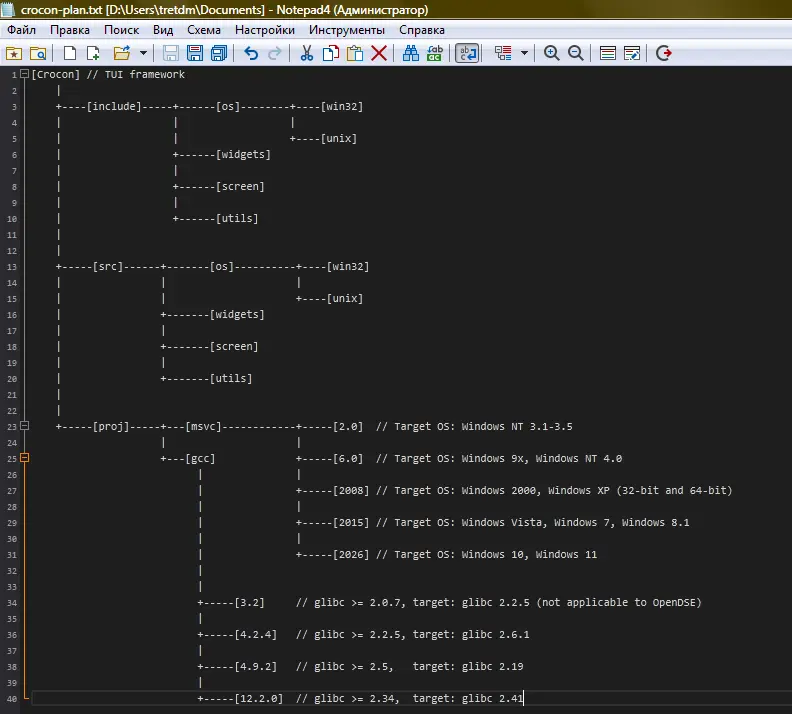Click the greyed-out Save icon

point(171,53)
